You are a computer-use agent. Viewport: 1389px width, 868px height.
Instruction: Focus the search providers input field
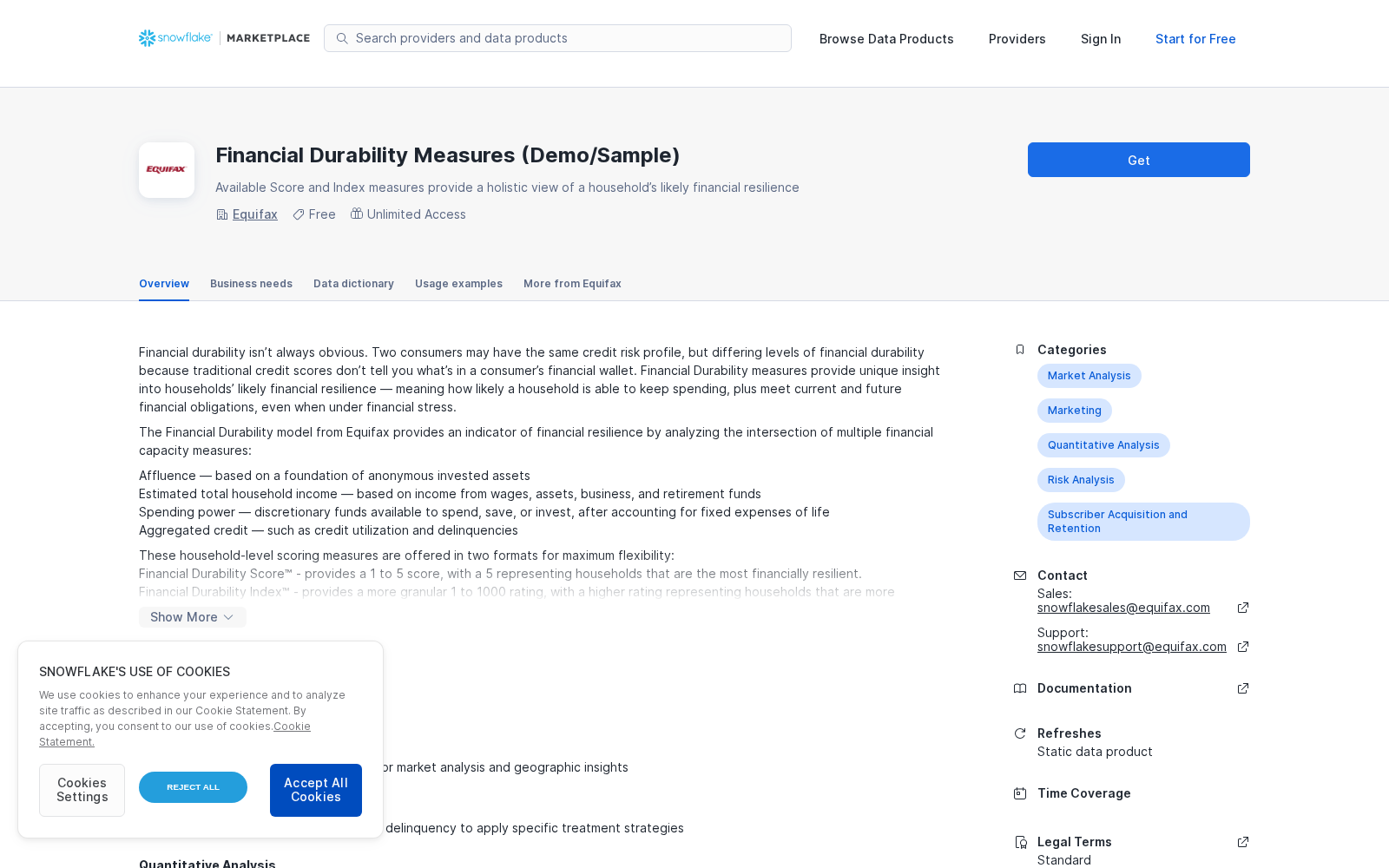point(557,38)
